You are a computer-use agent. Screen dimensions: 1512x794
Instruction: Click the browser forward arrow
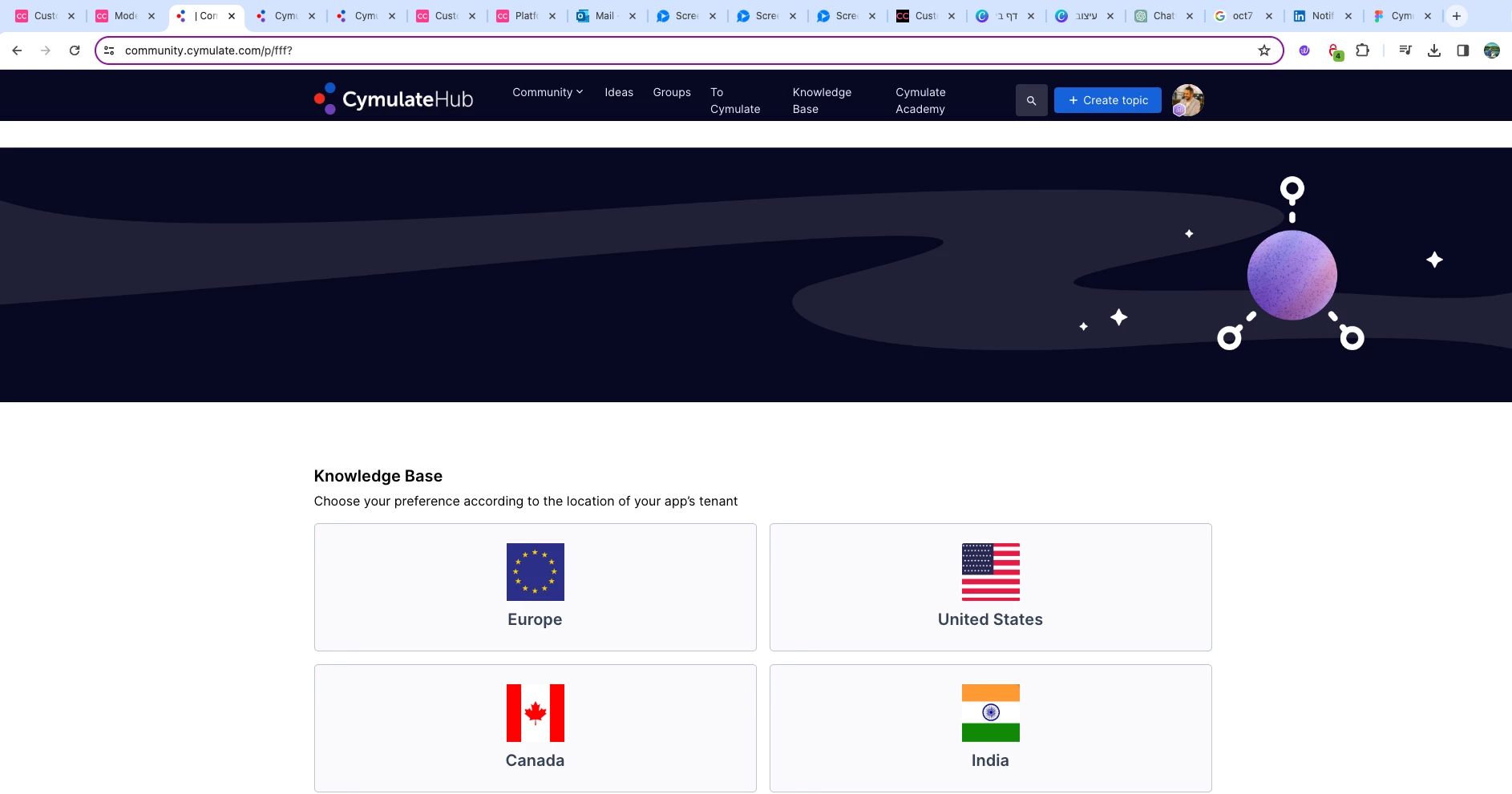[46, 50]
